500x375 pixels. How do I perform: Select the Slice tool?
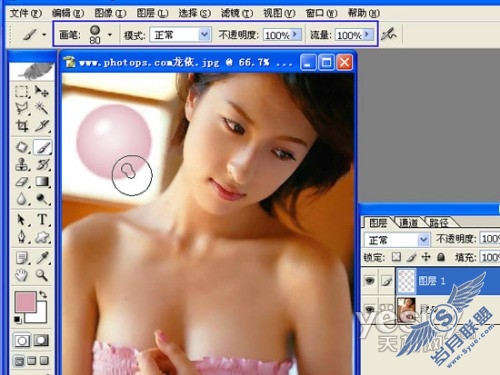pos(42,126)
